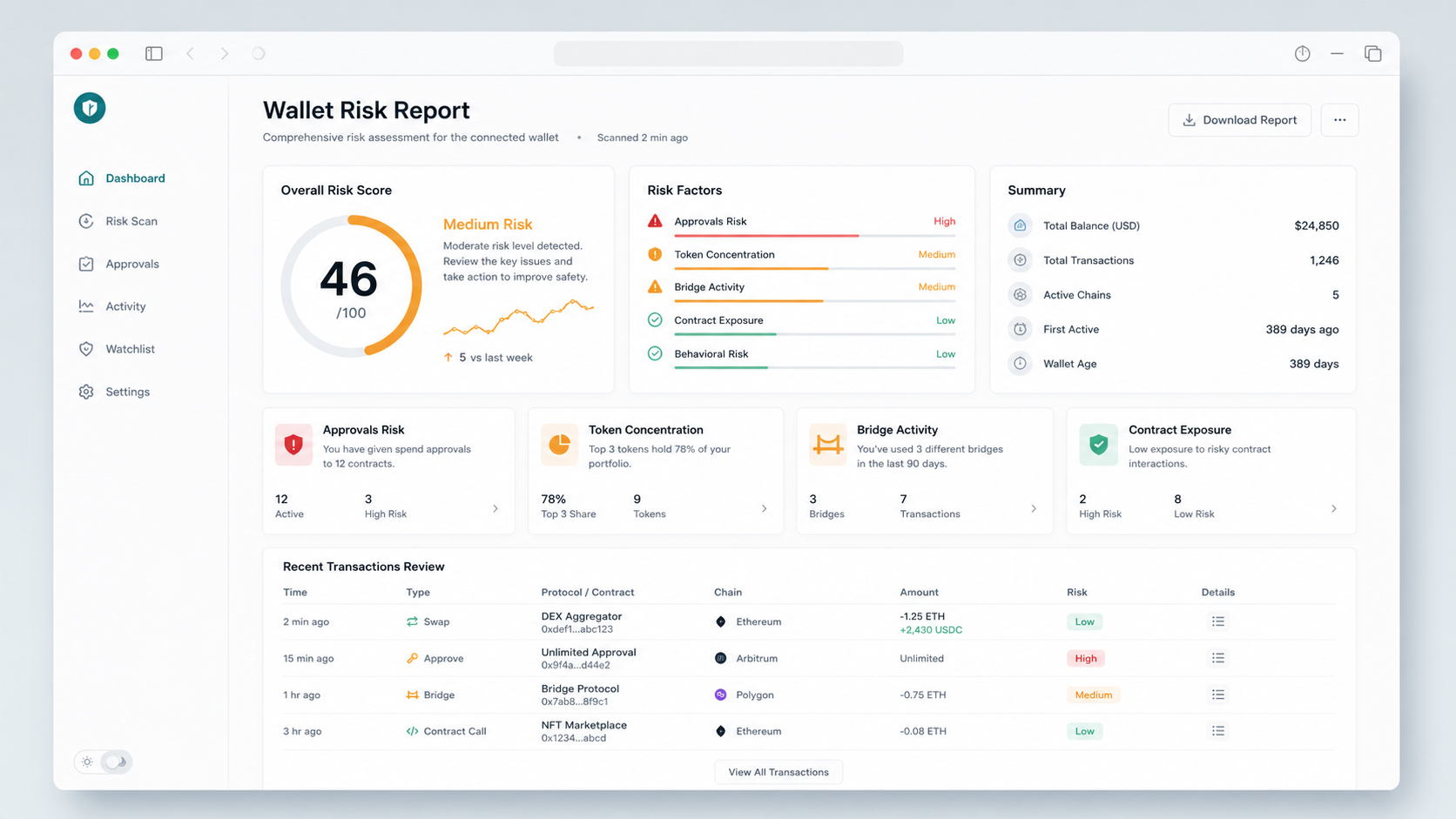1456x819 pixels.
Task: Click the reload circle icon
Action: click(x=259, y=54)
